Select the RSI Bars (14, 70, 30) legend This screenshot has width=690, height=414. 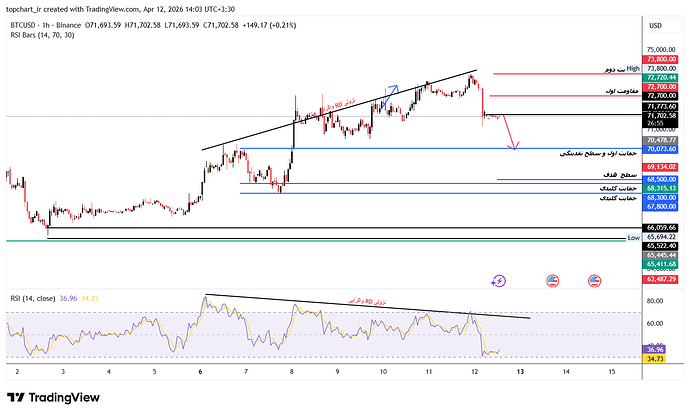[42, 35]
